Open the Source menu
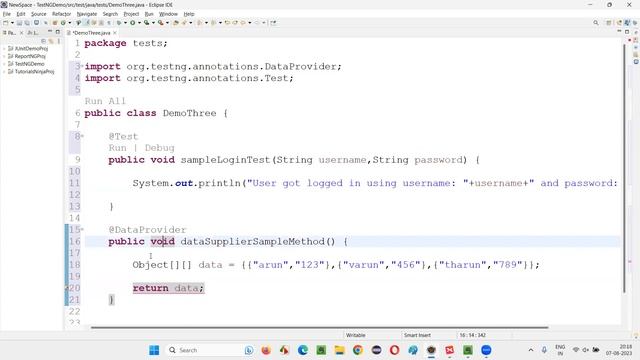Image resolution: width=640 pixels, height=360 pixels. pyautogui.click(x=39, y=14)
